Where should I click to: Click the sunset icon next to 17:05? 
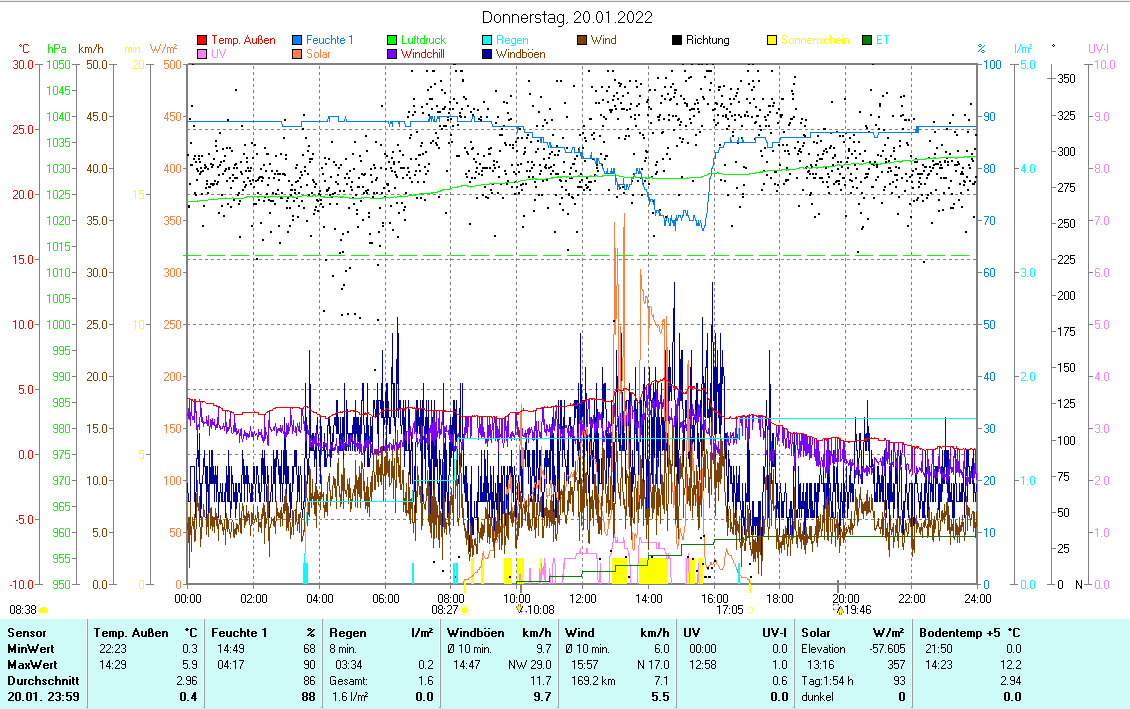(x=751, y=608)
